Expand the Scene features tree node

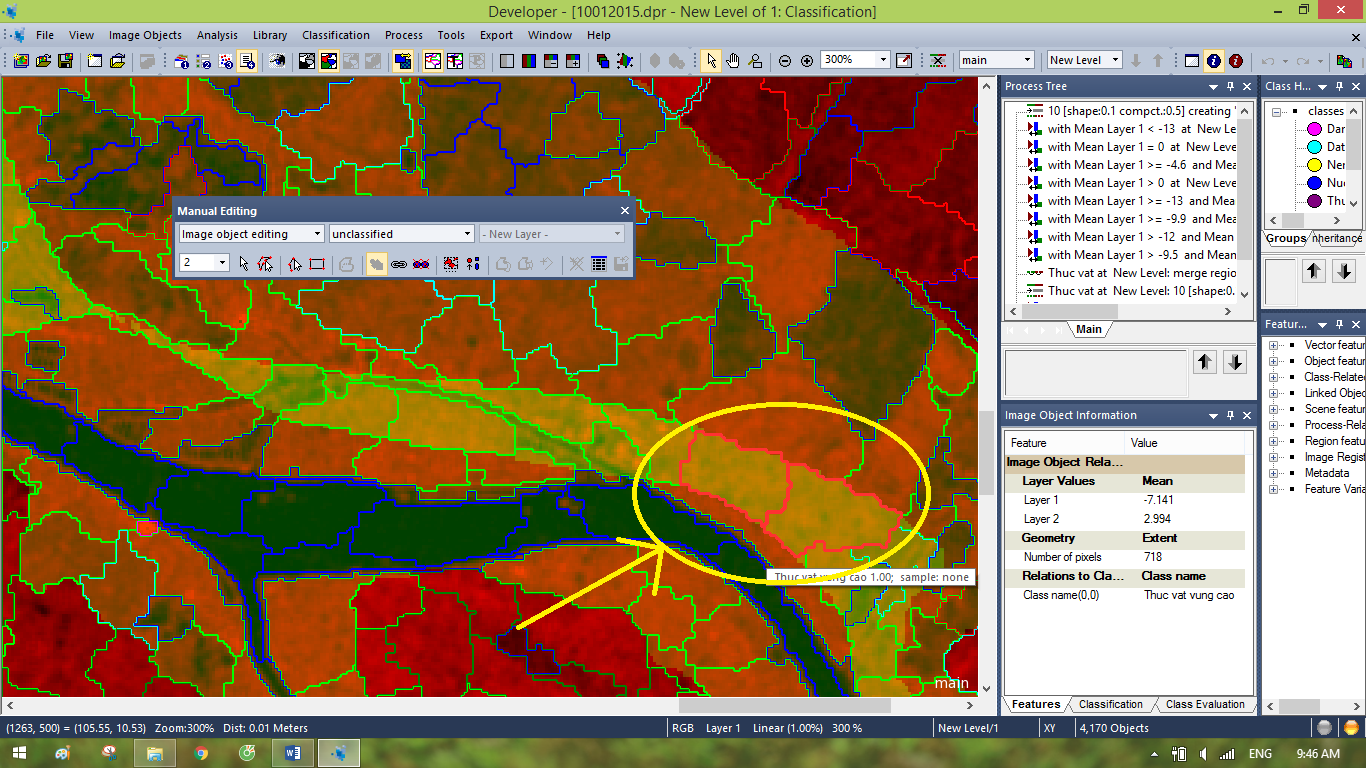pyautogui.click(x=1275, y=409)
